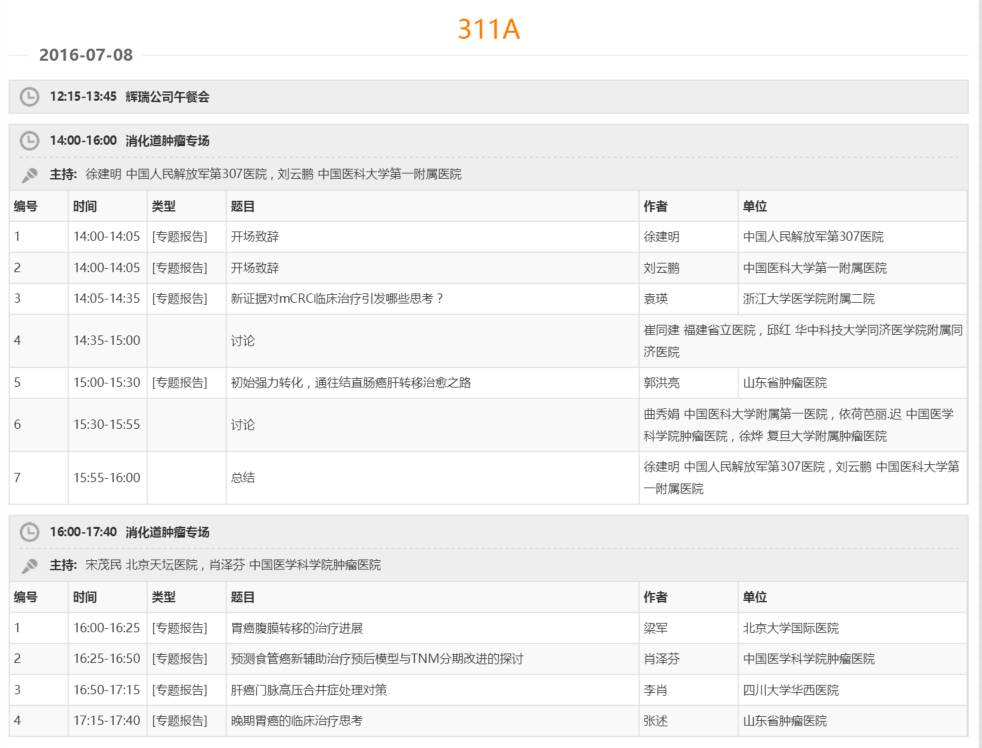
Task: Open talk 晚期胃癌的临床治疗思考
Action: coord(297,720)
